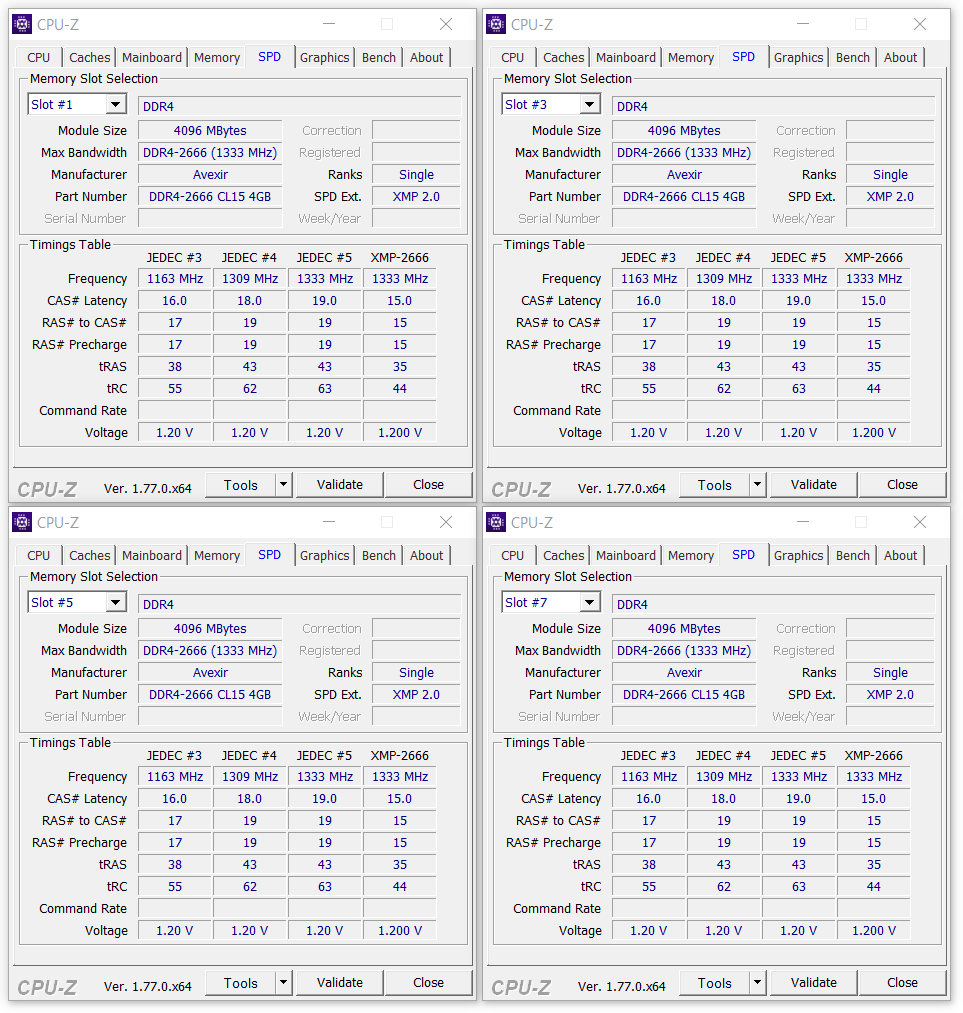Click Close button in Slot #5 window

coord(428,983)
